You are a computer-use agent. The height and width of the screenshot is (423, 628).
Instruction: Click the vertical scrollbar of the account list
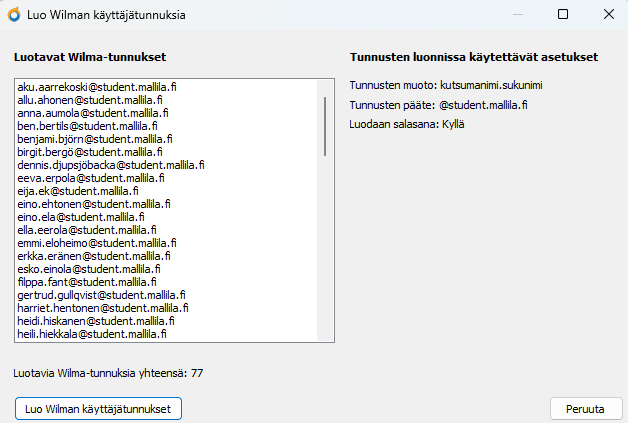pyautogui.click(x=325, y=120)
